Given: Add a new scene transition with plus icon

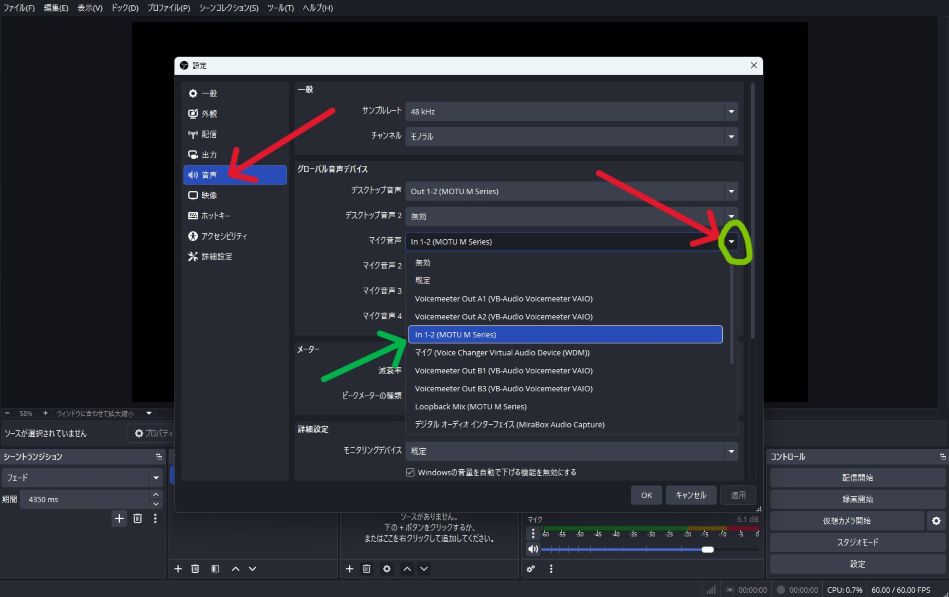Looking at the screenshot, I should point(119,518).
